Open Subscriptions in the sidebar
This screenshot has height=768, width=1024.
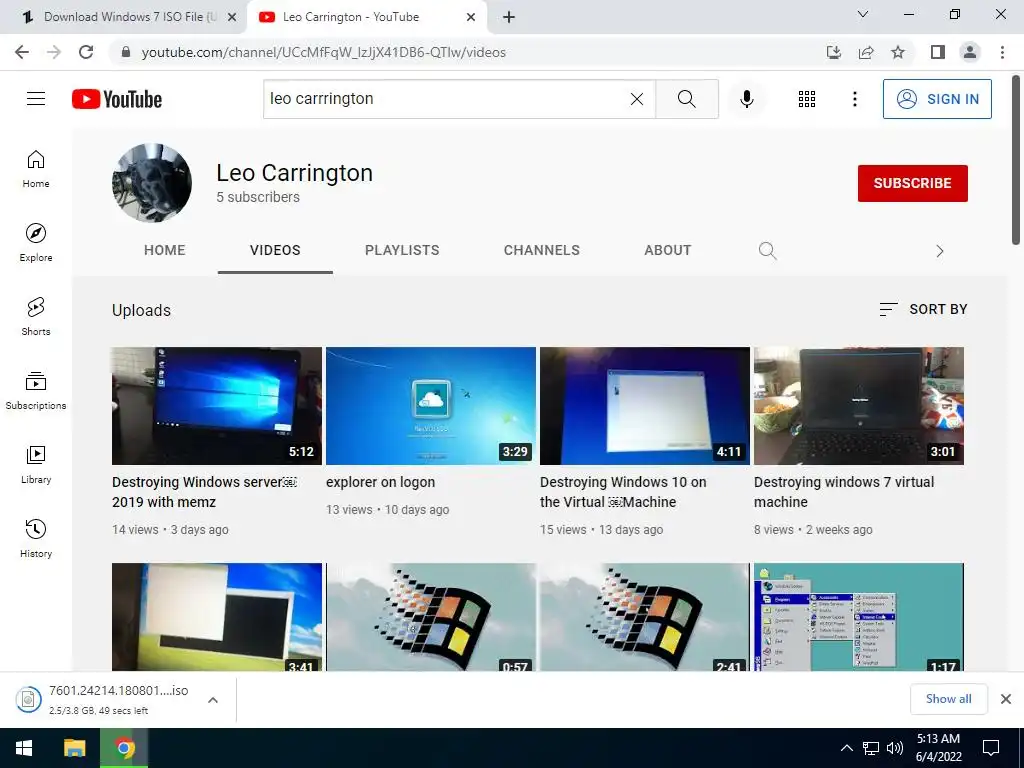(36, 391)
